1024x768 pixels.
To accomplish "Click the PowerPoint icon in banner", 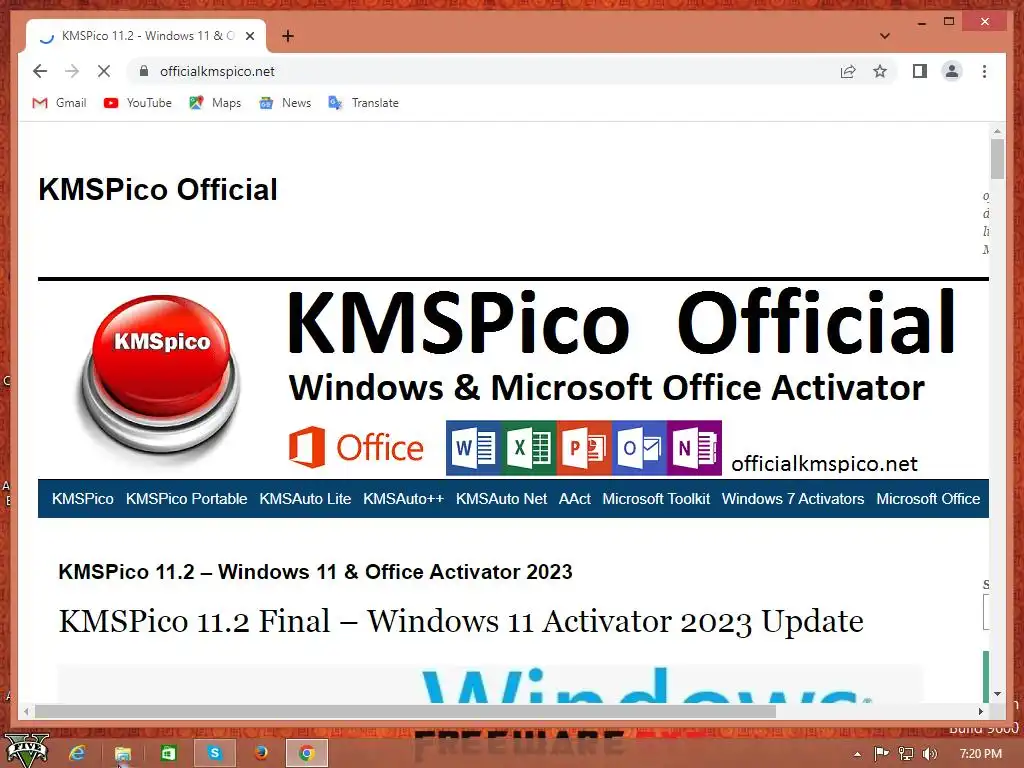I will pyautogui.click(x=584, y=448).
